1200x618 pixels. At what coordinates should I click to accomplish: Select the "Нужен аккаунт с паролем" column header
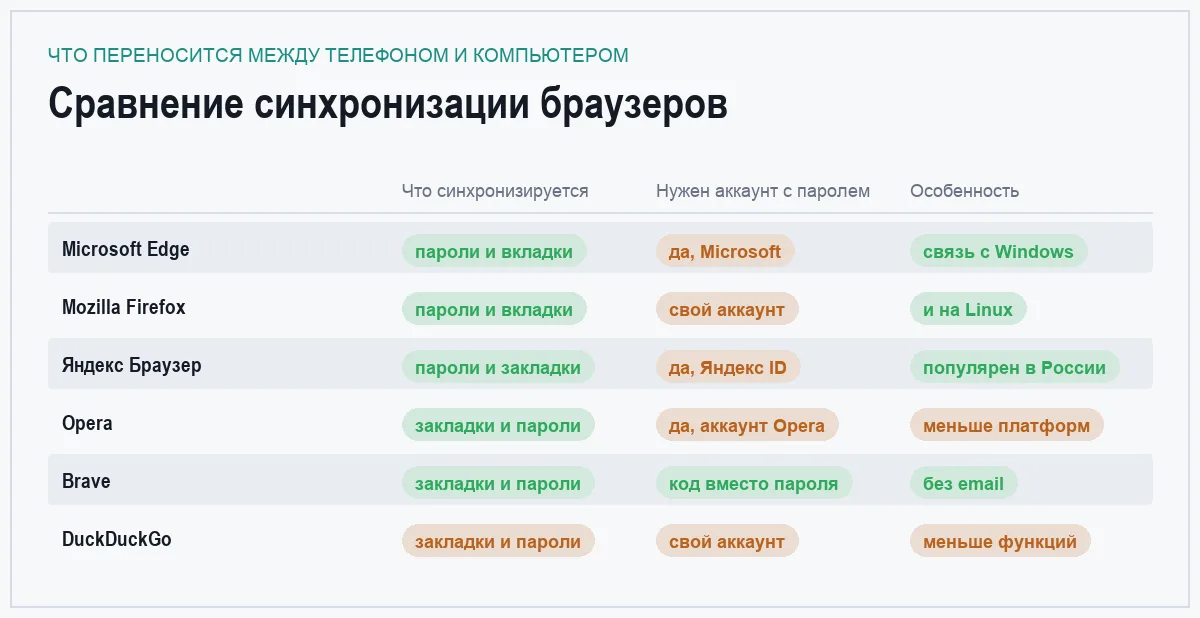[763, 191]
